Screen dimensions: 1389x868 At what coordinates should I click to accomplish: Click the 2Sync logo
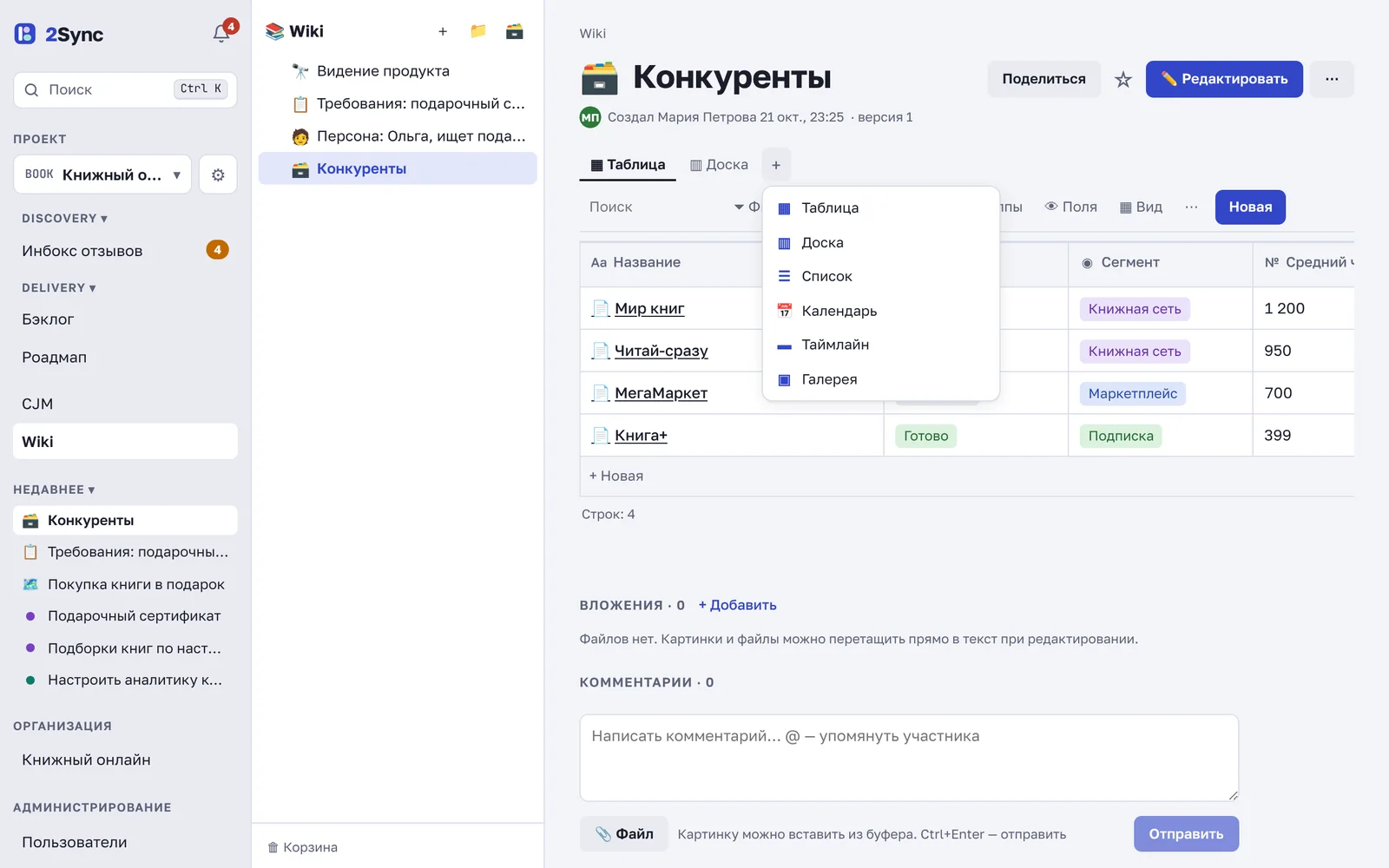(x=59, y=34)
